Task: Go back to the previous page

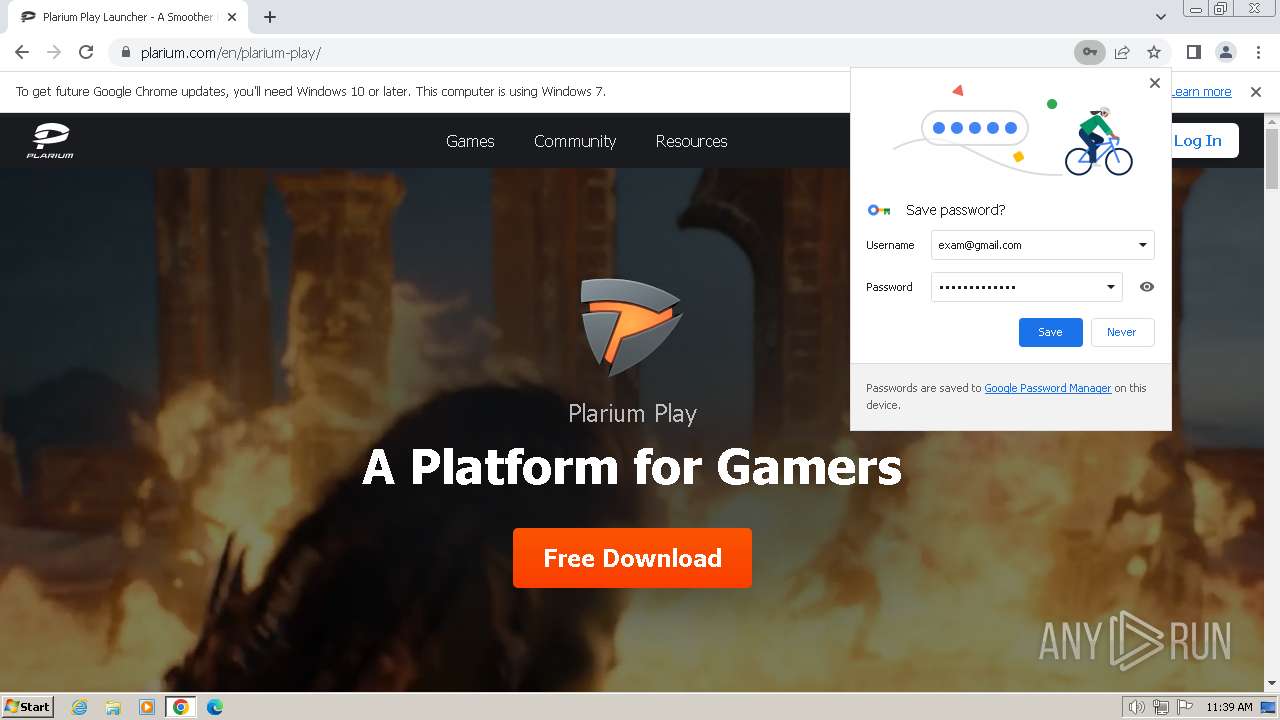Action: [x=22, y=52]
